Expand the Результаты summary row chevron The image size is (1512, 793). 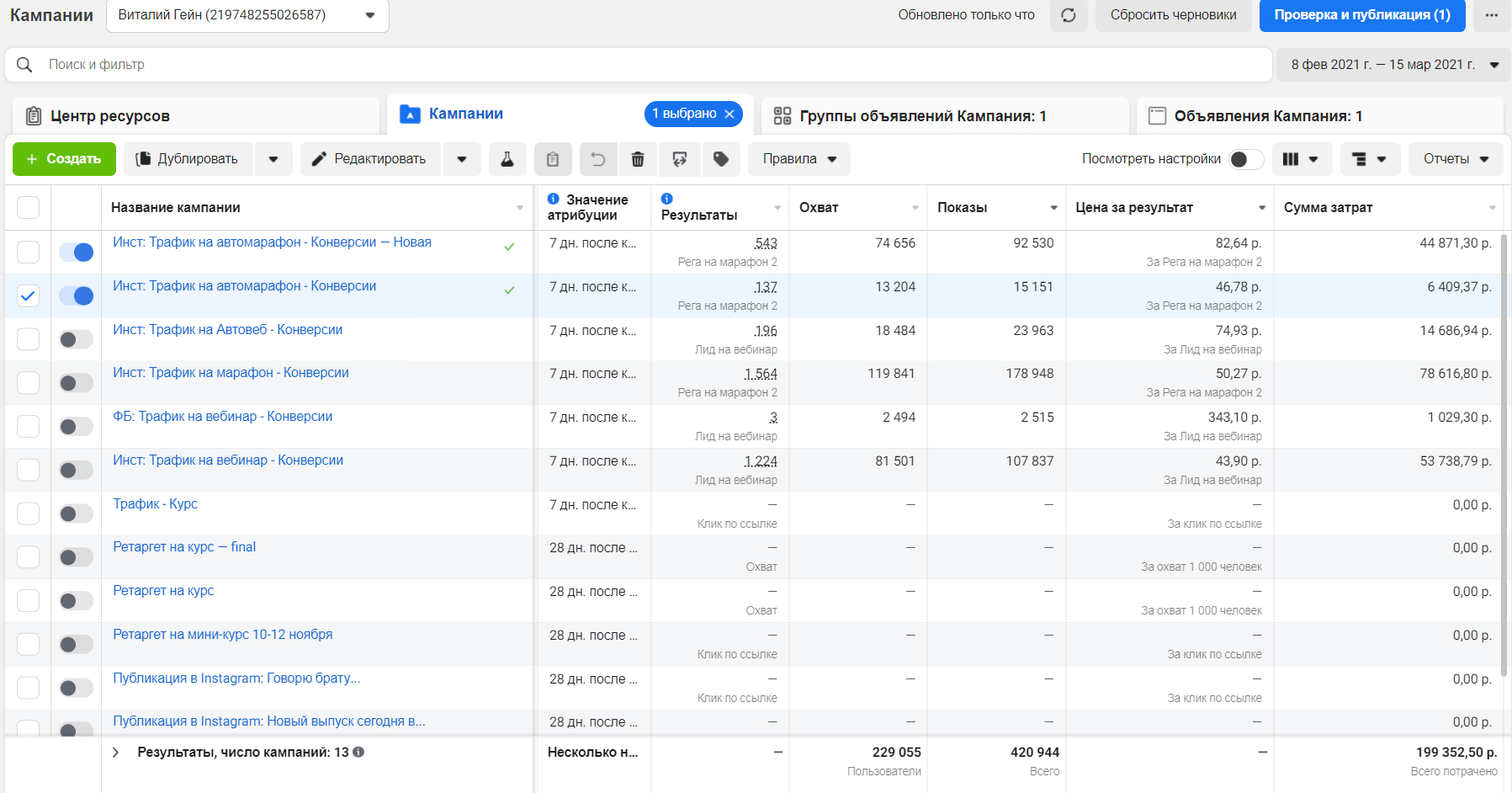click(x=115, y=753)
